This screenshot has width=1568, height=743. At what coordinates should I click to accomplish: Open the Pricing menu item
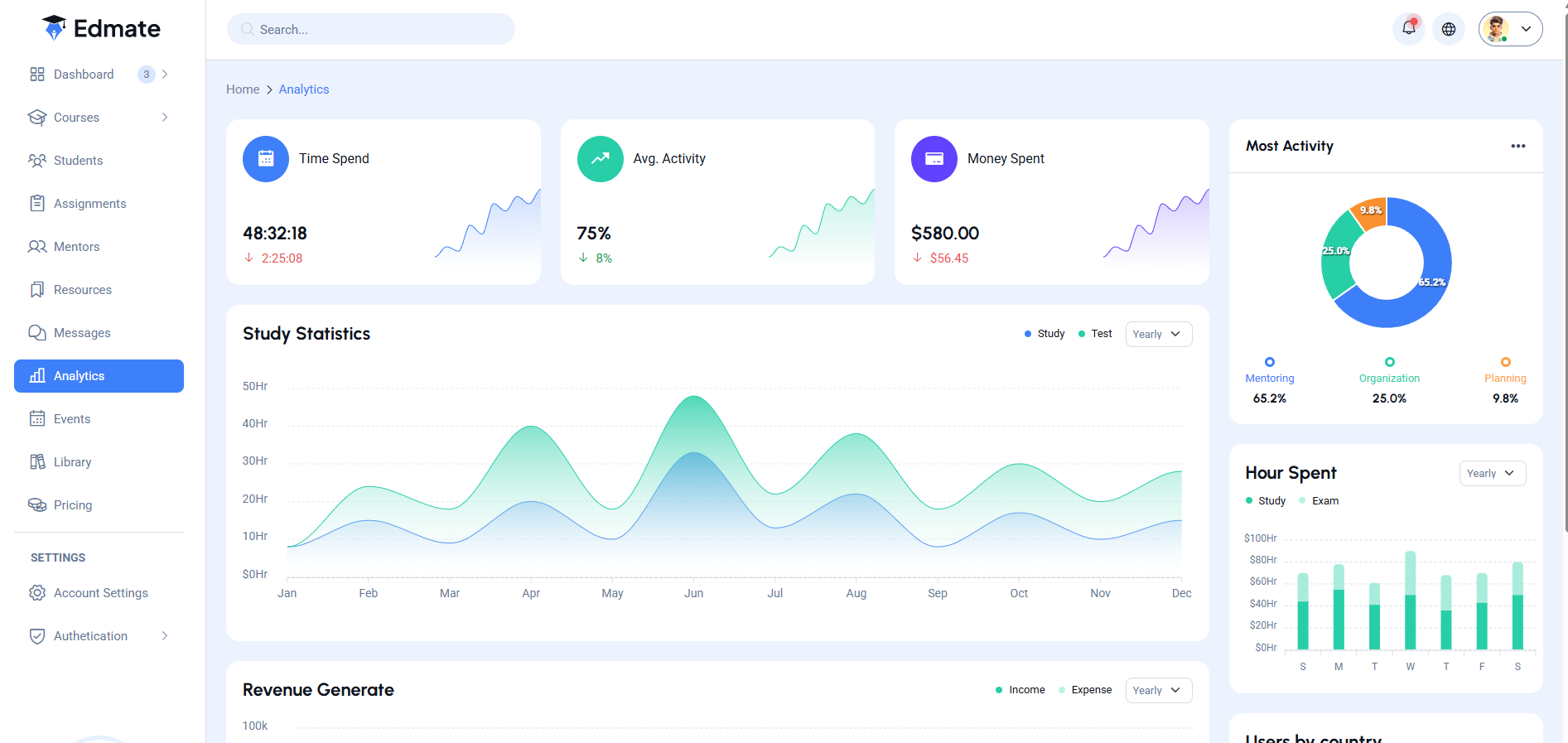(x=99, y=505)
